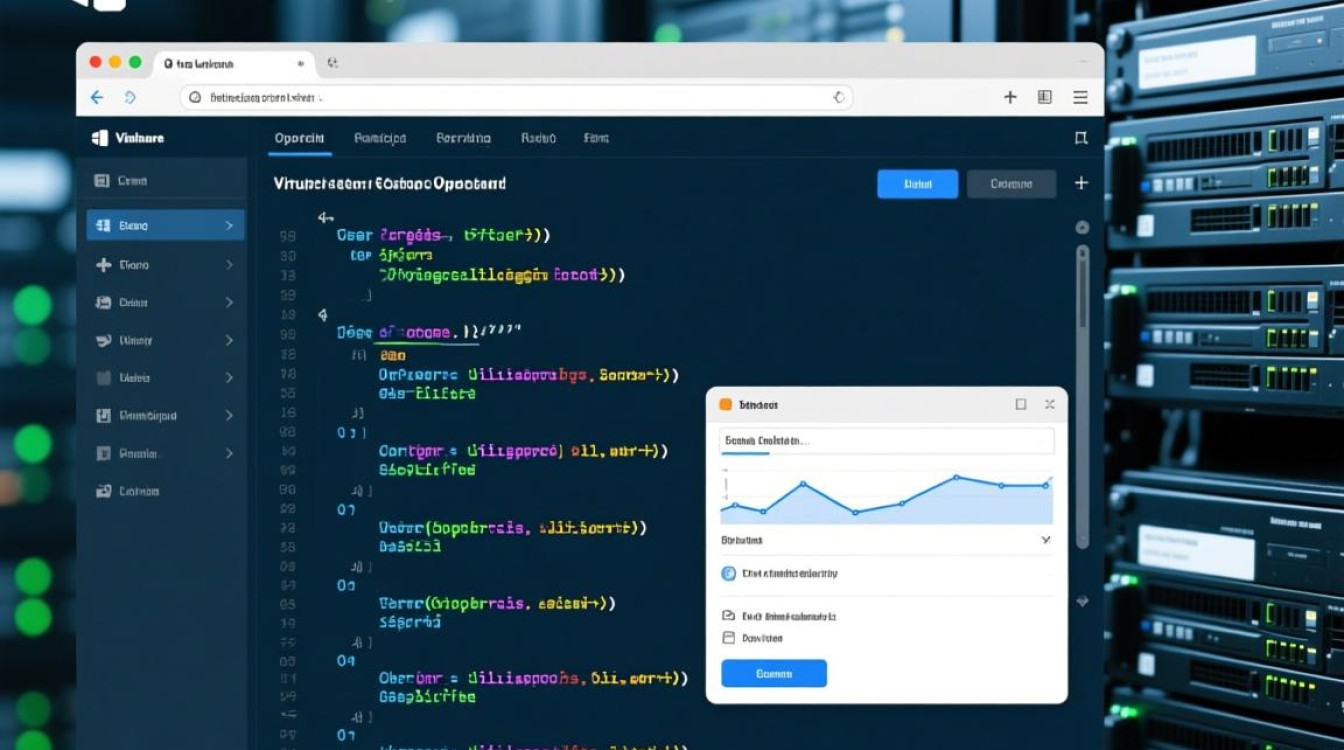The height and width of the screenshot is (750, 1344).
Task: Expand the highlighted blue sidebar item's chevron
Action: click(x=229, y=226)
